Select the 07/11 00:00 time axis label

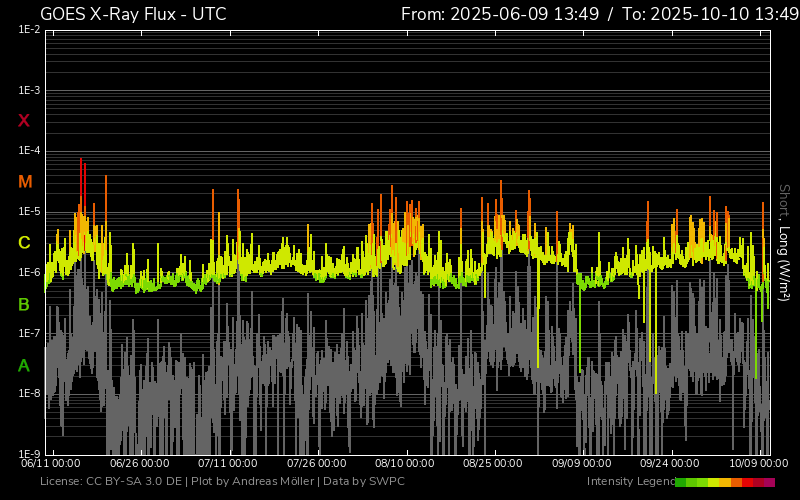point(229,464)
